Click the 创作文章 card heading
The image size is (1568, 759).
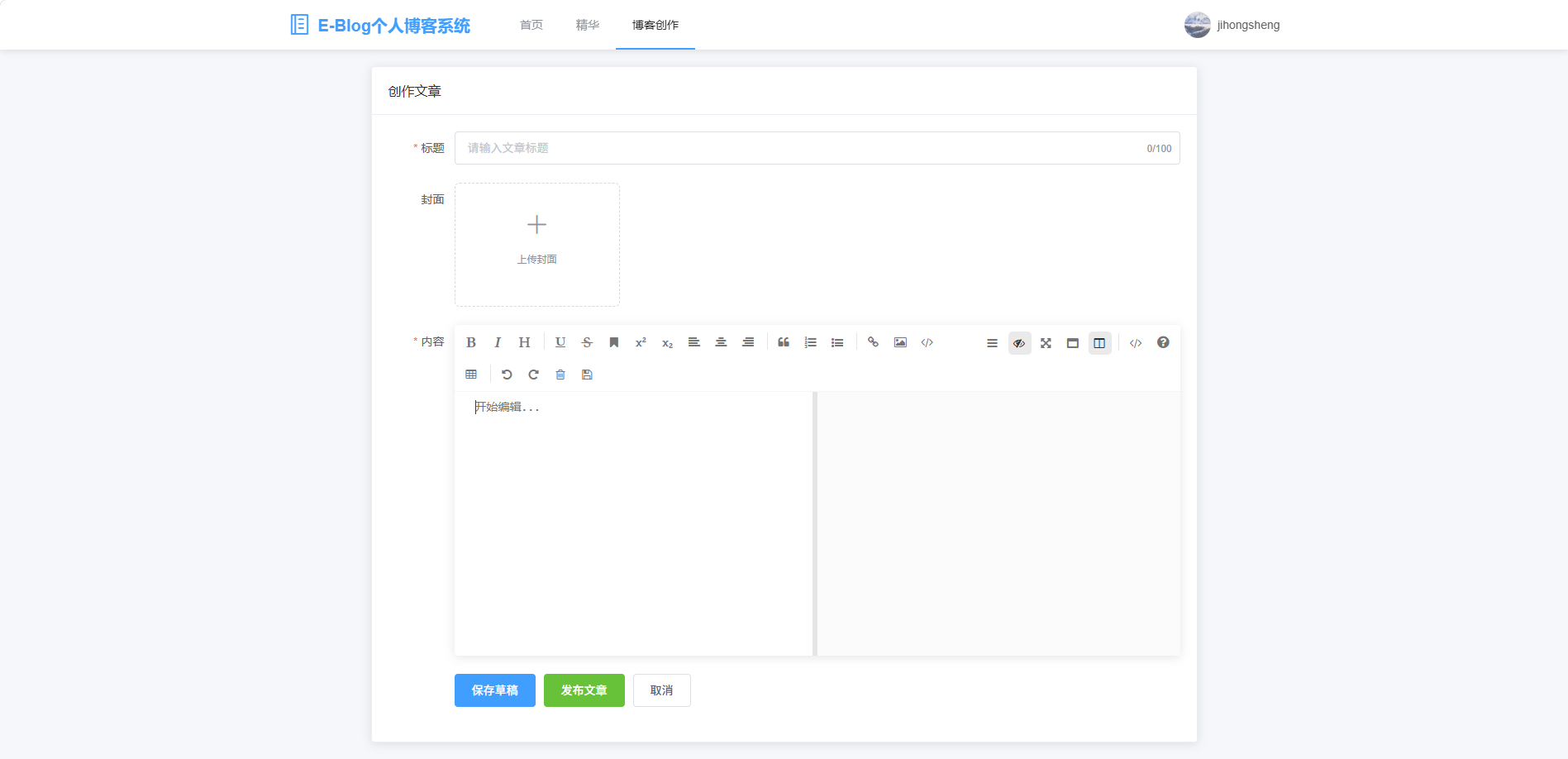415,91
